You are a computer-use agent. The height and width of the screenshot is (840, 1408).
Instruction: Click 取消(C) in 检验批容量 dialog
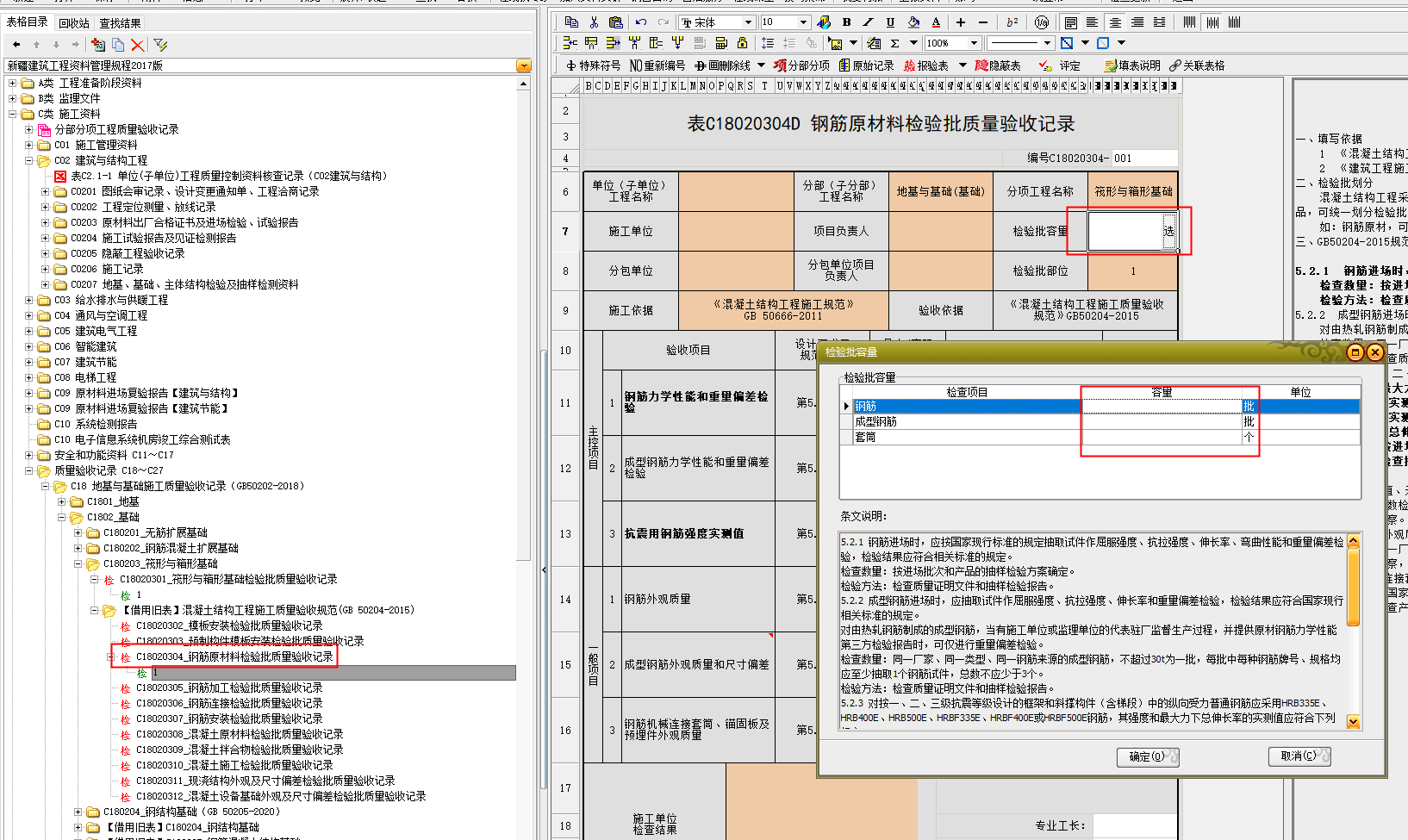point(1299,756)
